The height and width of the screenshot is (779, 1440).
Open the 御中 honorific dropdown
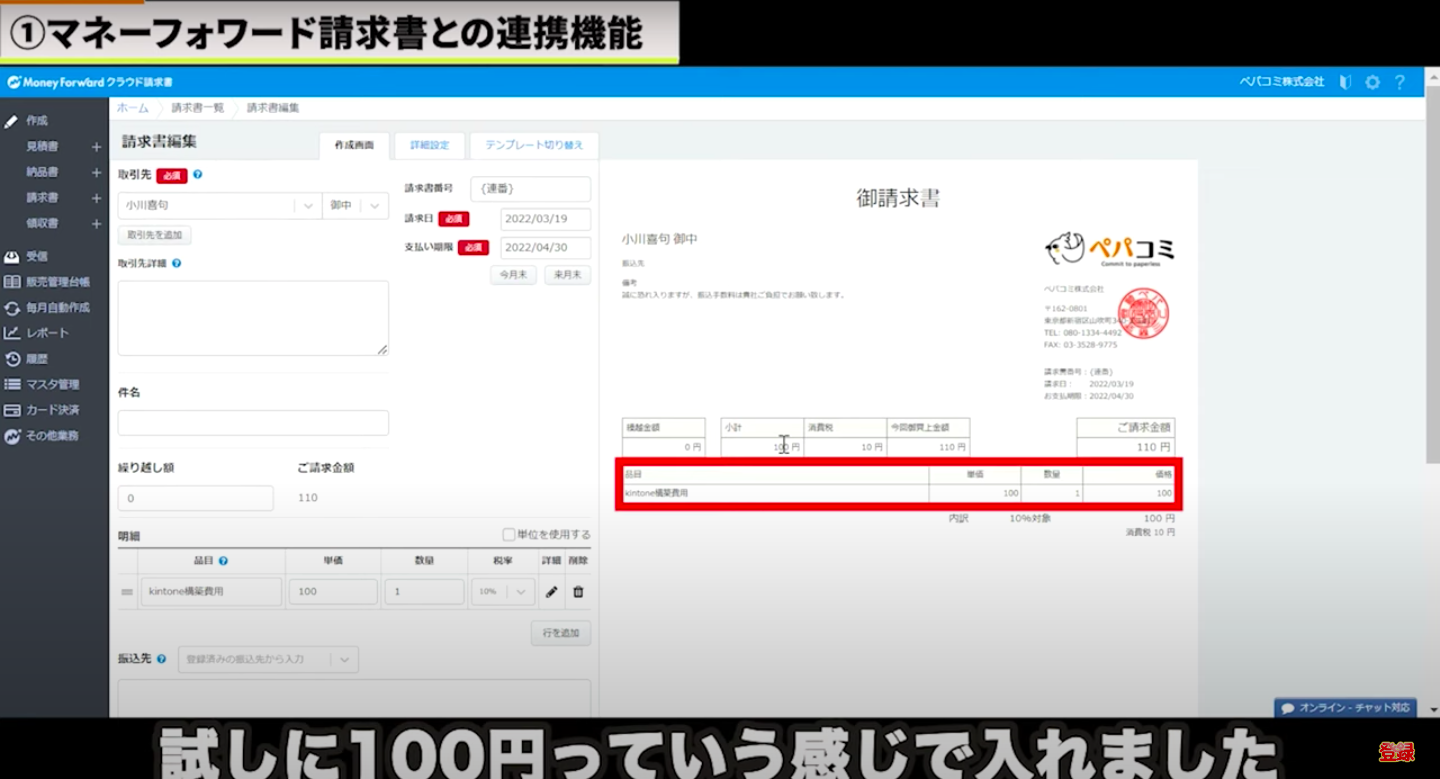tap(374, 206)
